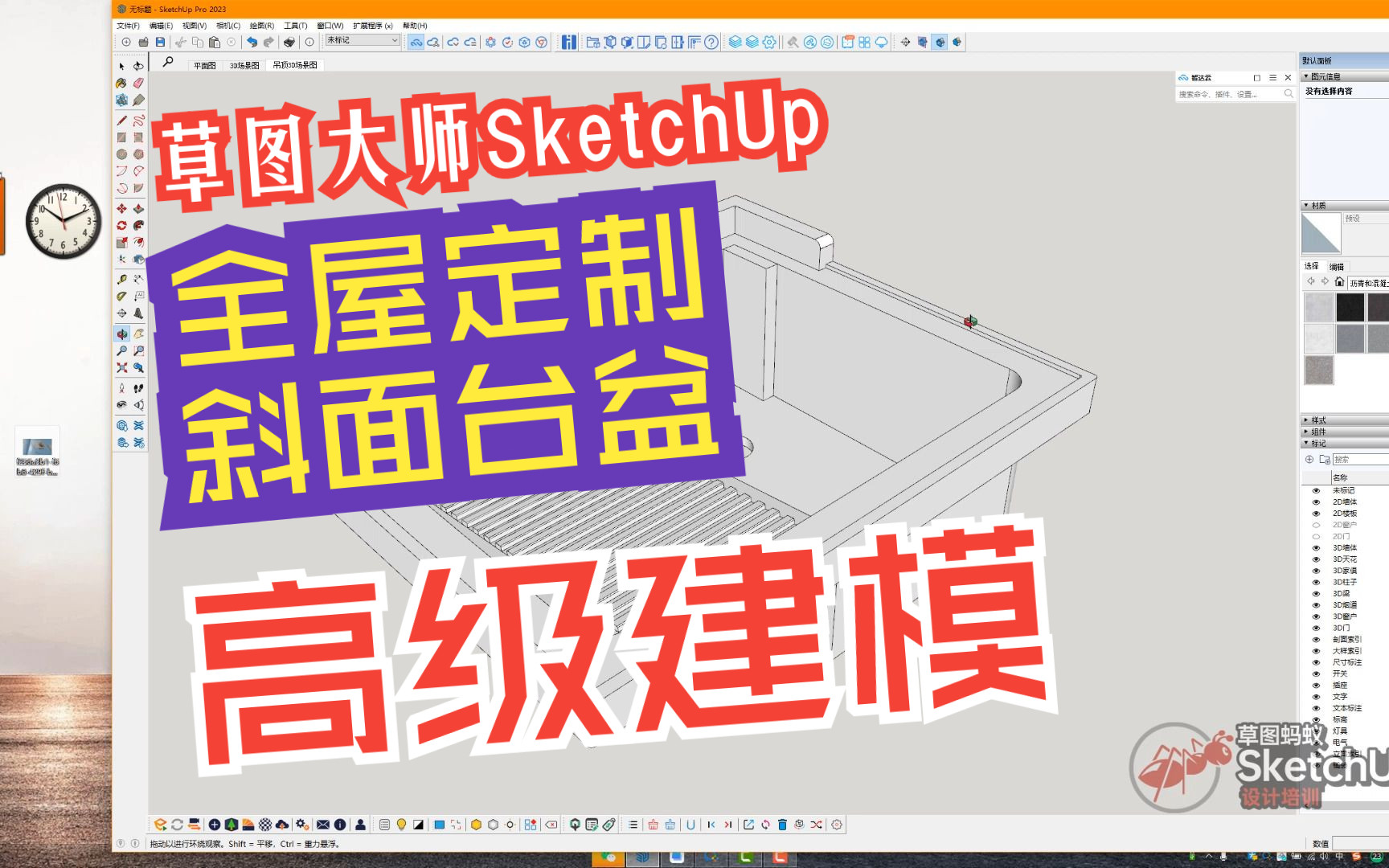Hide the 2D楼板 tag

1316,513
